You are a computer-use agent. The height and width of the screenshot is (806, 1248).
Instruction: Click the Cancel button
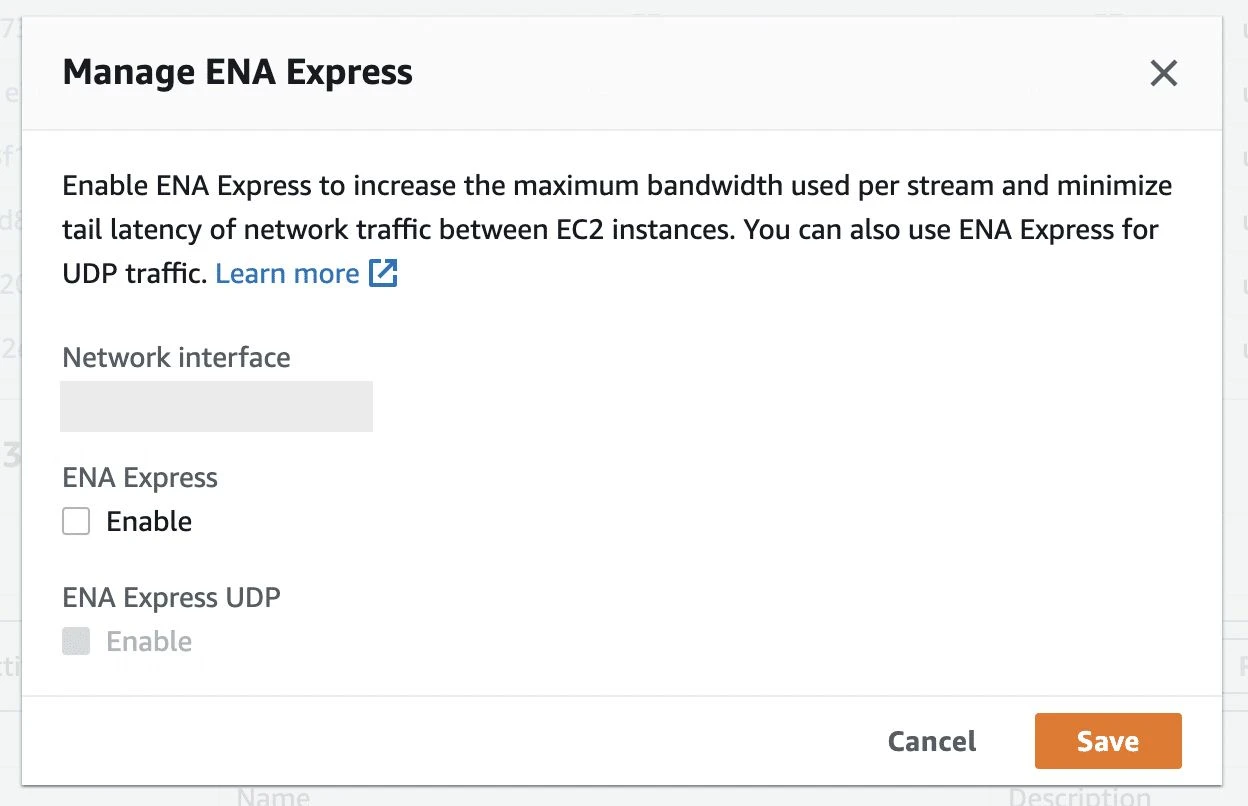click(931, 741)
